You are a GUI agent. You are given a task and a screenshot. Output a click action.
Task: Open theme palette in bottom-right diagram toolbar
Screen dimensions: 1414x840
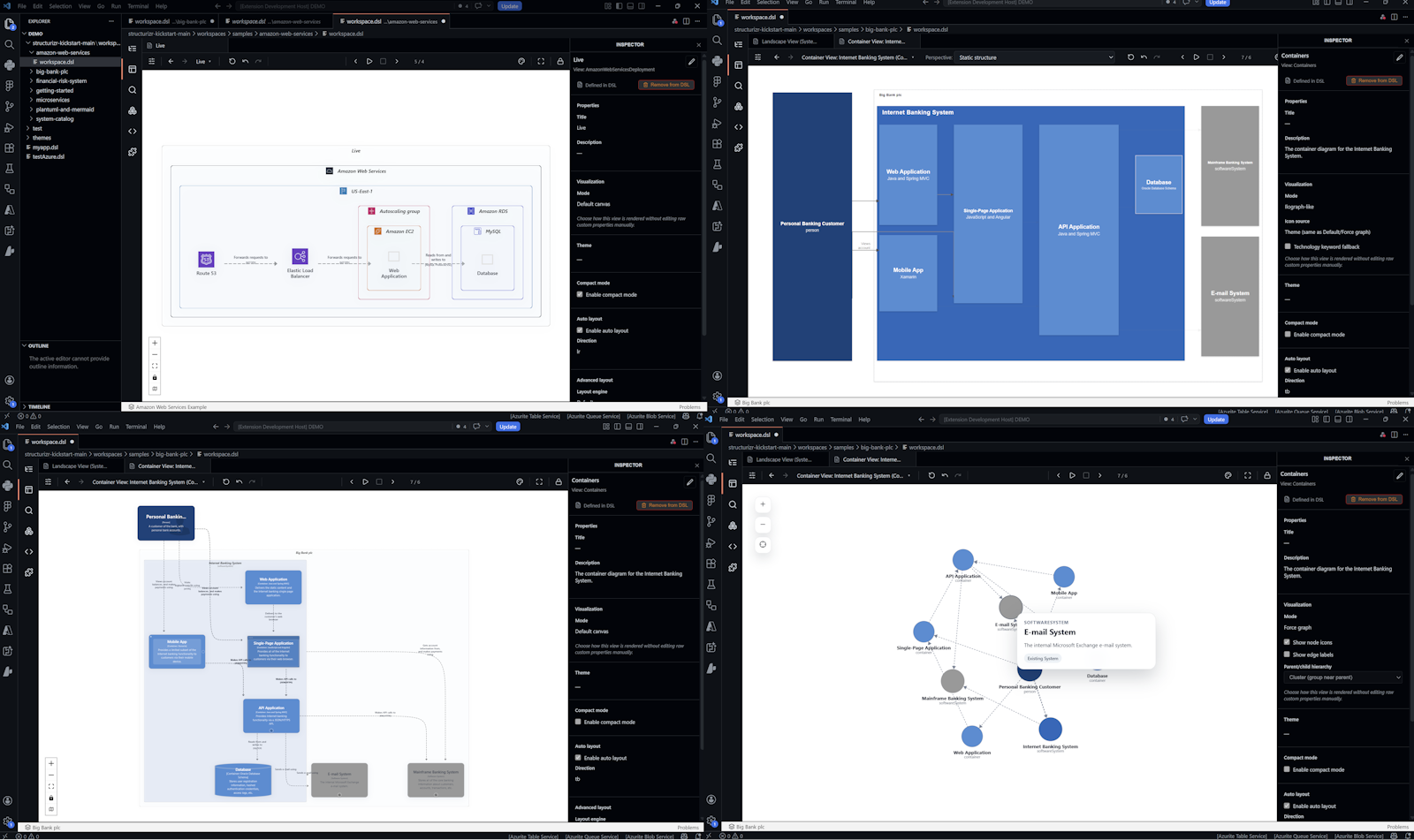tap(1228, 475)
